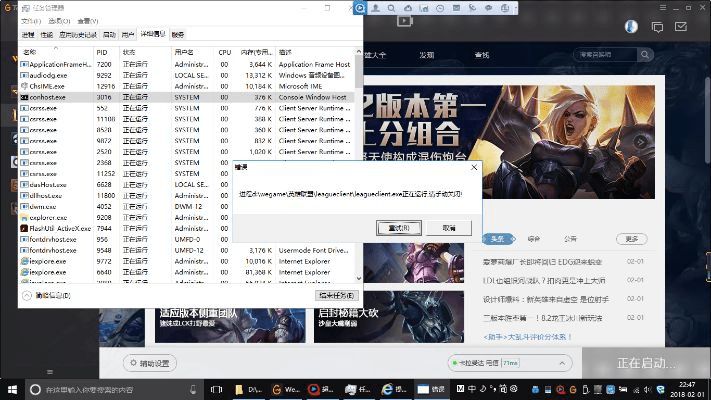
Task: Select the dasHost.exe process row
Action: pos(126,185)
